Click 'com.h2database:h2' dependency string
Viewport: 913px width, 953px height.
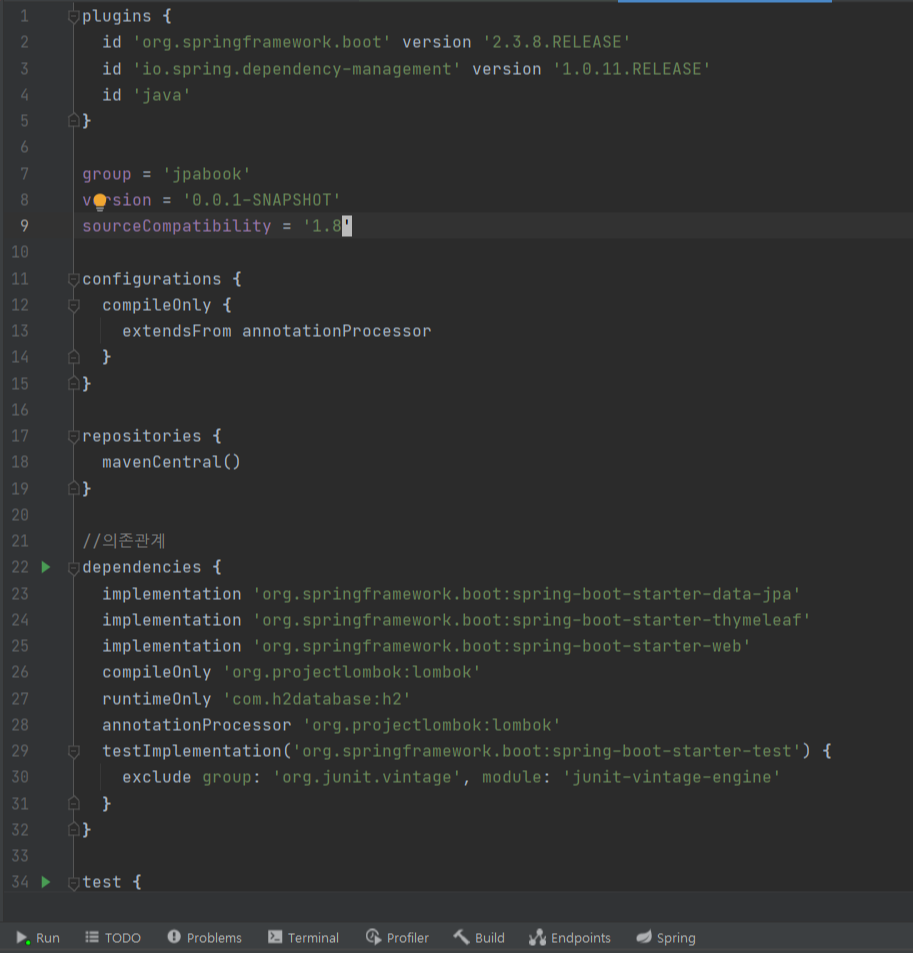pos(317,699)
